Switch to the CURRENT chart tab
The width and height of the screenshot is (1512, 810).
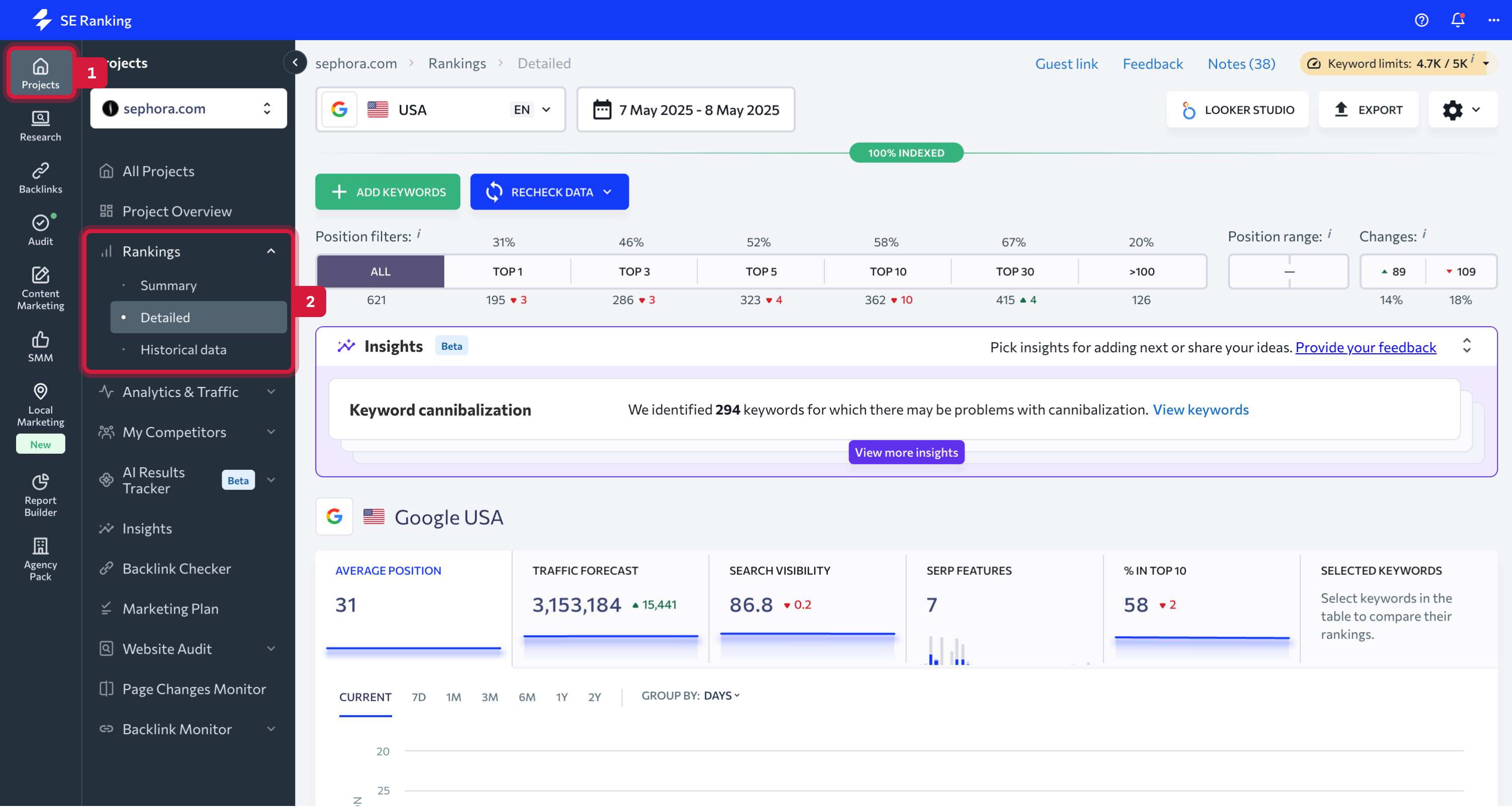point(365,697)
